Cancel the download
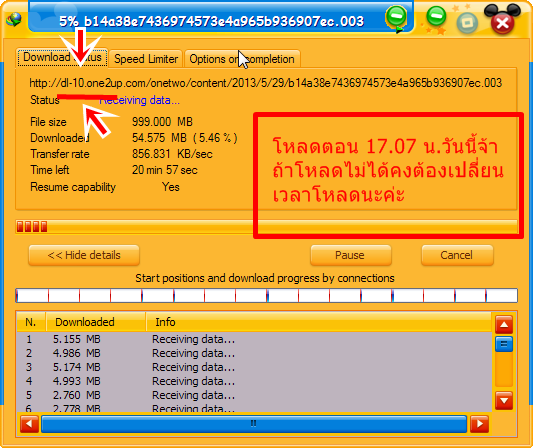Image resolution: width=533 pixels, height=448 pixels. (457, 255)
